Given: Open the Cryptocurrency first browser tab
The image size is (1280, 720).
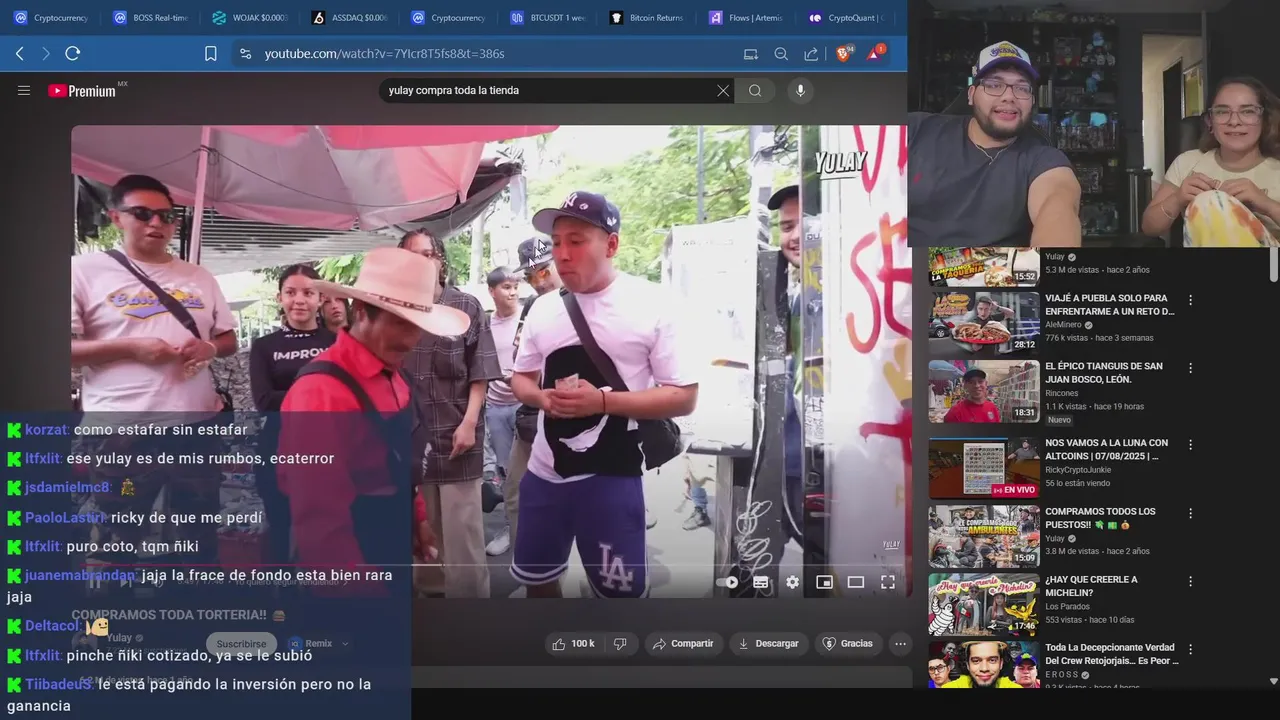Looking at the screenshot, I should (51, 18).
